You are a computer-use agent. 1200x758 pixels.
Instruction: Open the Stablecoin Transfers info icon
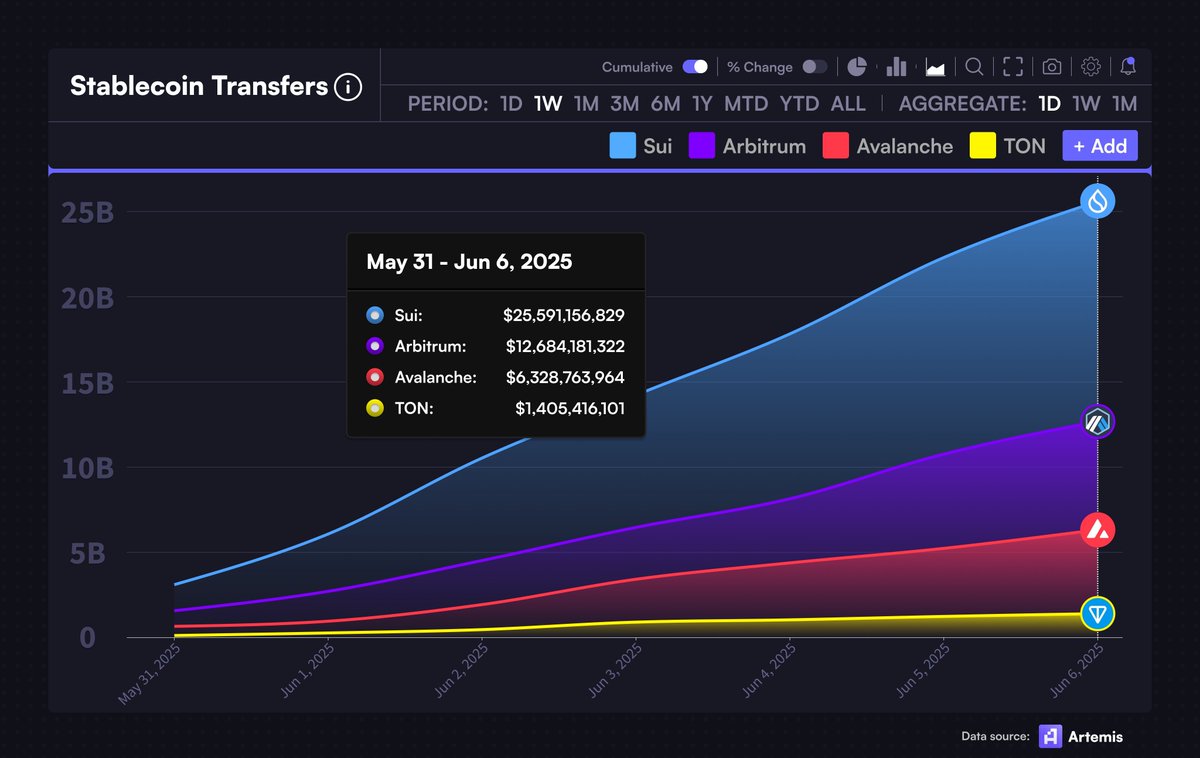tap(347, 87)
